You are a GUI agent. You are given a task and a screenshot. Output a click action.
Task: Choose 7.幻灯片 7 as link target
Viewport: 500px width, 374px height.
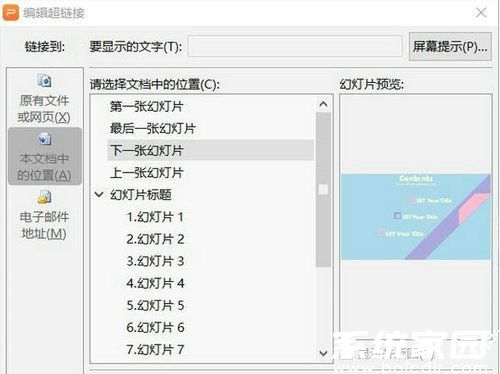tap(155, 349)
